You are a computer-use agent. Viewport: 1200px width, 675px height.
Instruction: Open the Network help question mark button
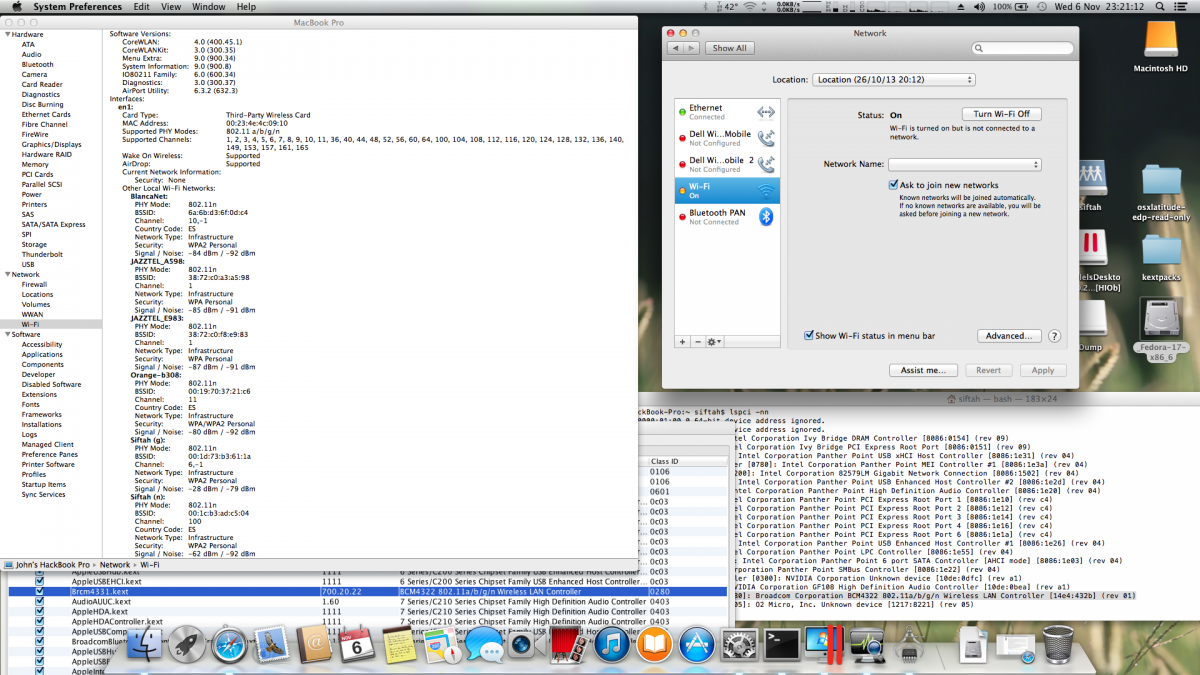pos(1054,337)
